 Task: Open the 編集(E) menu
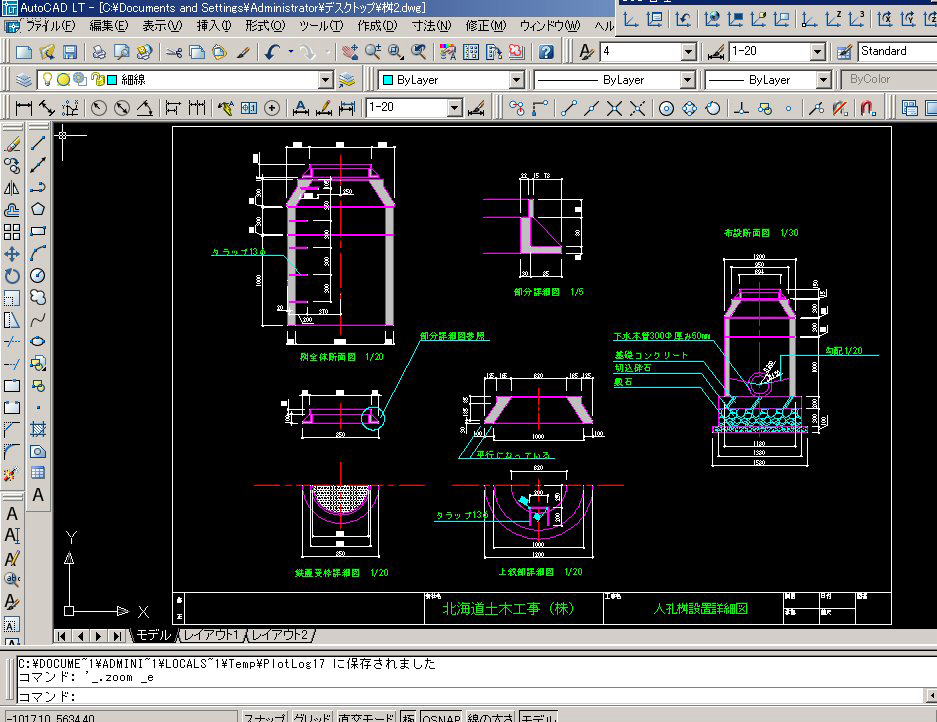(109, 26)
